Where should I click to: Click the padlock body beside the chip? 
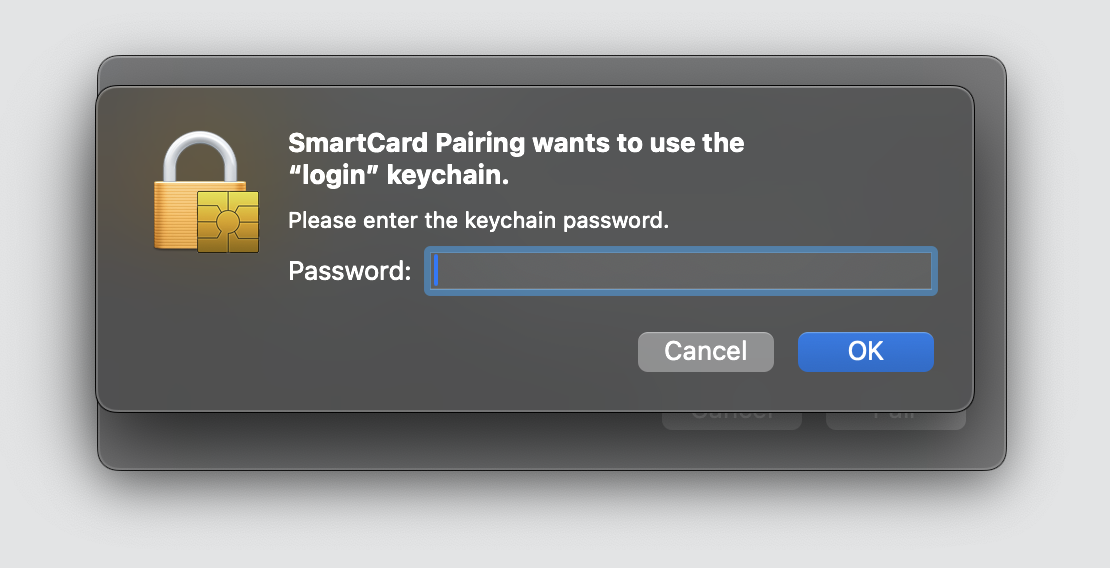tap(174, 216)
